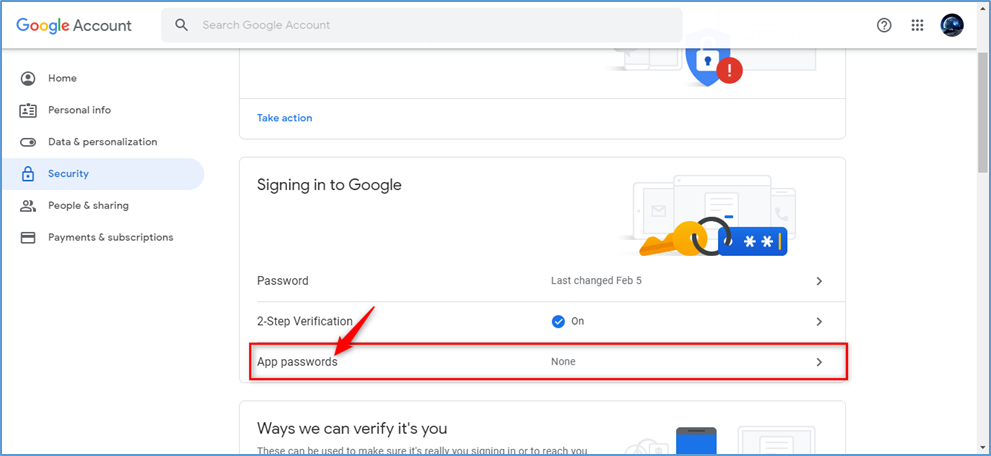This screenshot has width=991, height=456.
Task: Click the Payments & subscriptions card icon
Action: pos(28,238)
